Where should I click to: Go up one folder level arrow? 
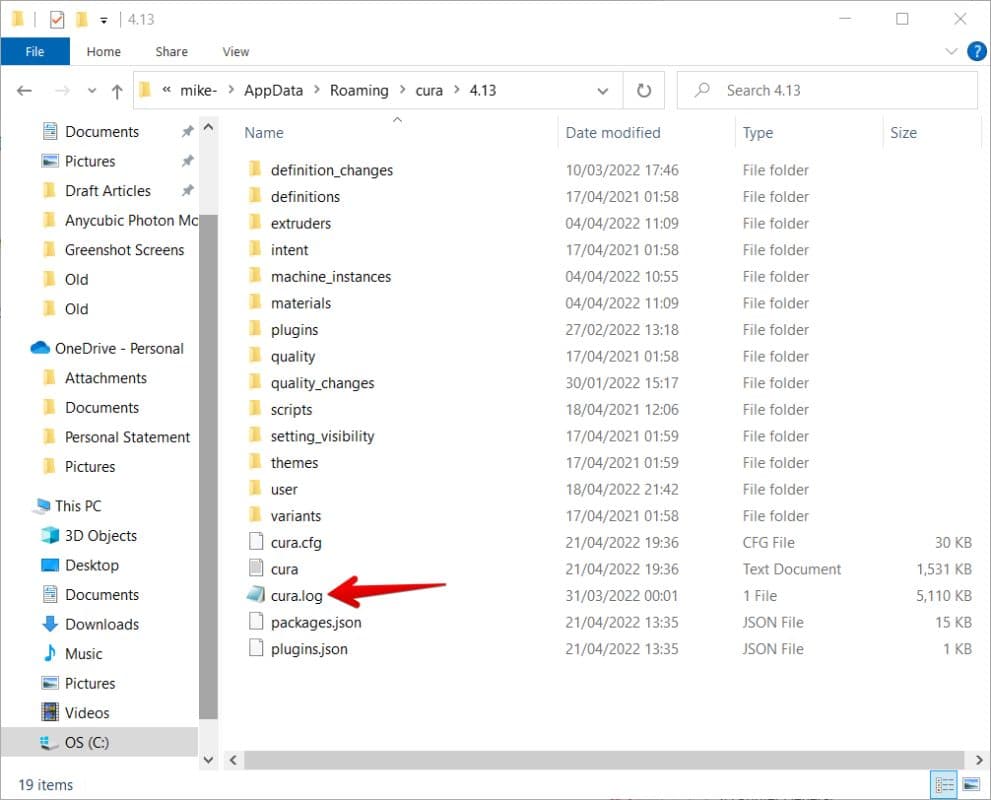coord(117,91)
